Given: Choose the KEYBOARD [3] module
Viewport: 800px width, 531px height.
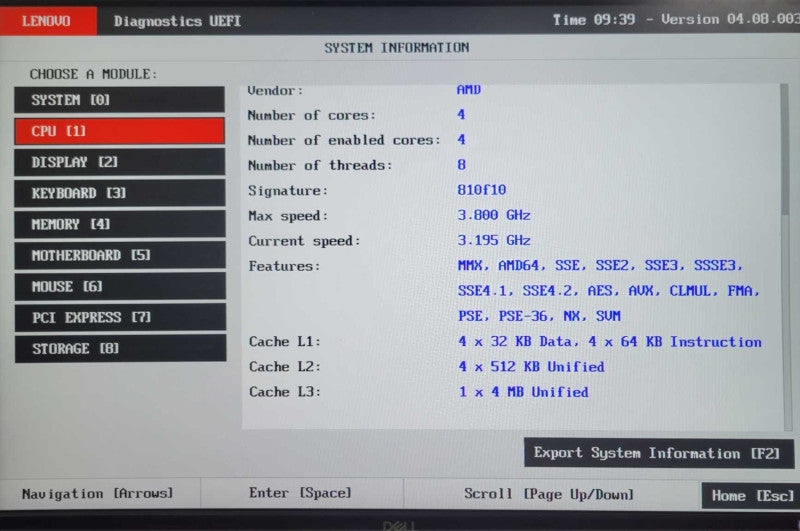Looking at the screenshot, I should coord(119,193).
